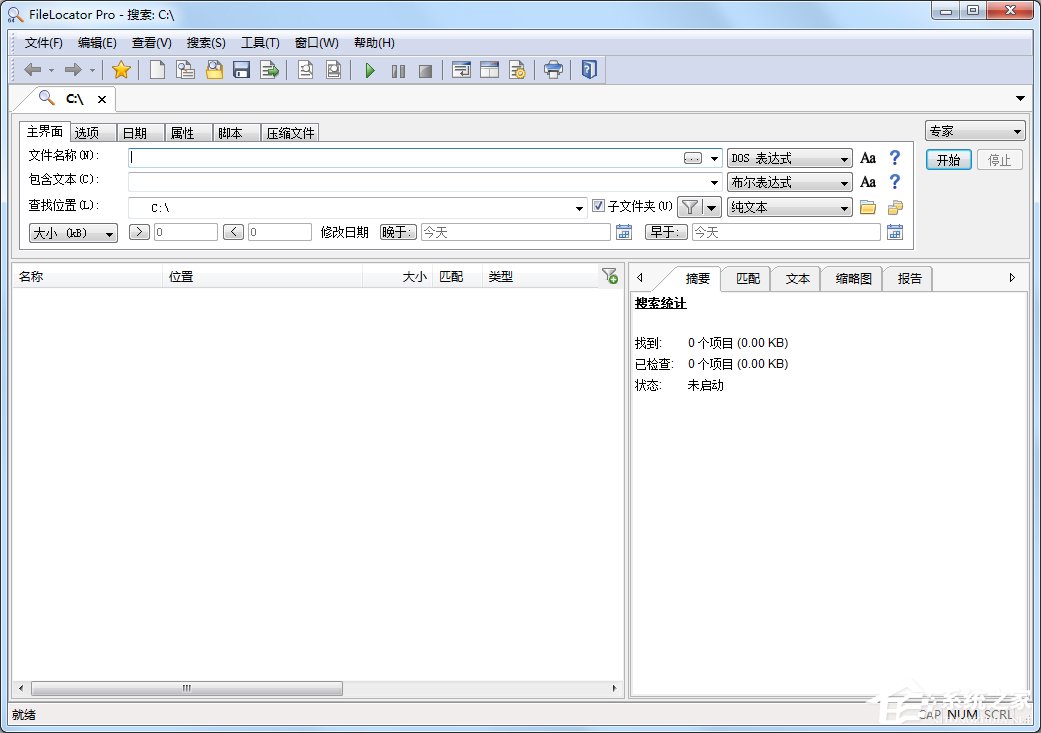Open the 大小 (kB) dropdown
The image size is (1041, 733).
pyautogui.click(x=74, y=233)
